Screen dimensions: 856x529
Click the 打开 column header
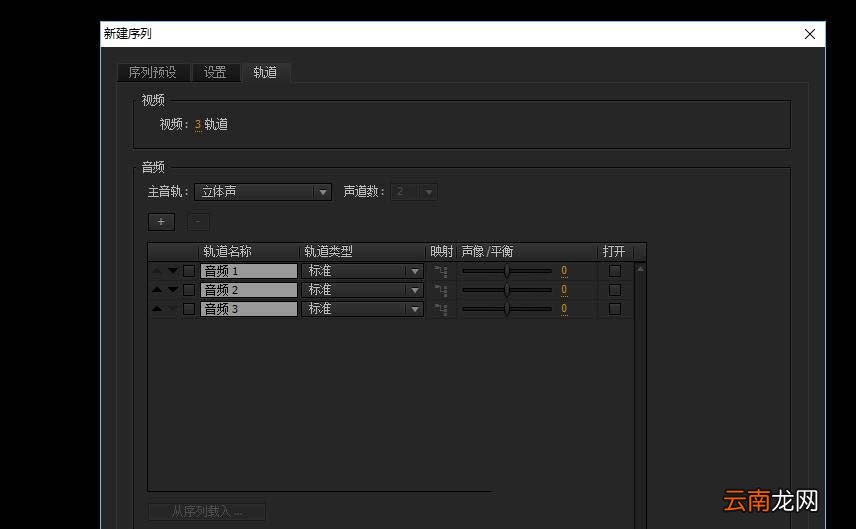tap(615, 252)
